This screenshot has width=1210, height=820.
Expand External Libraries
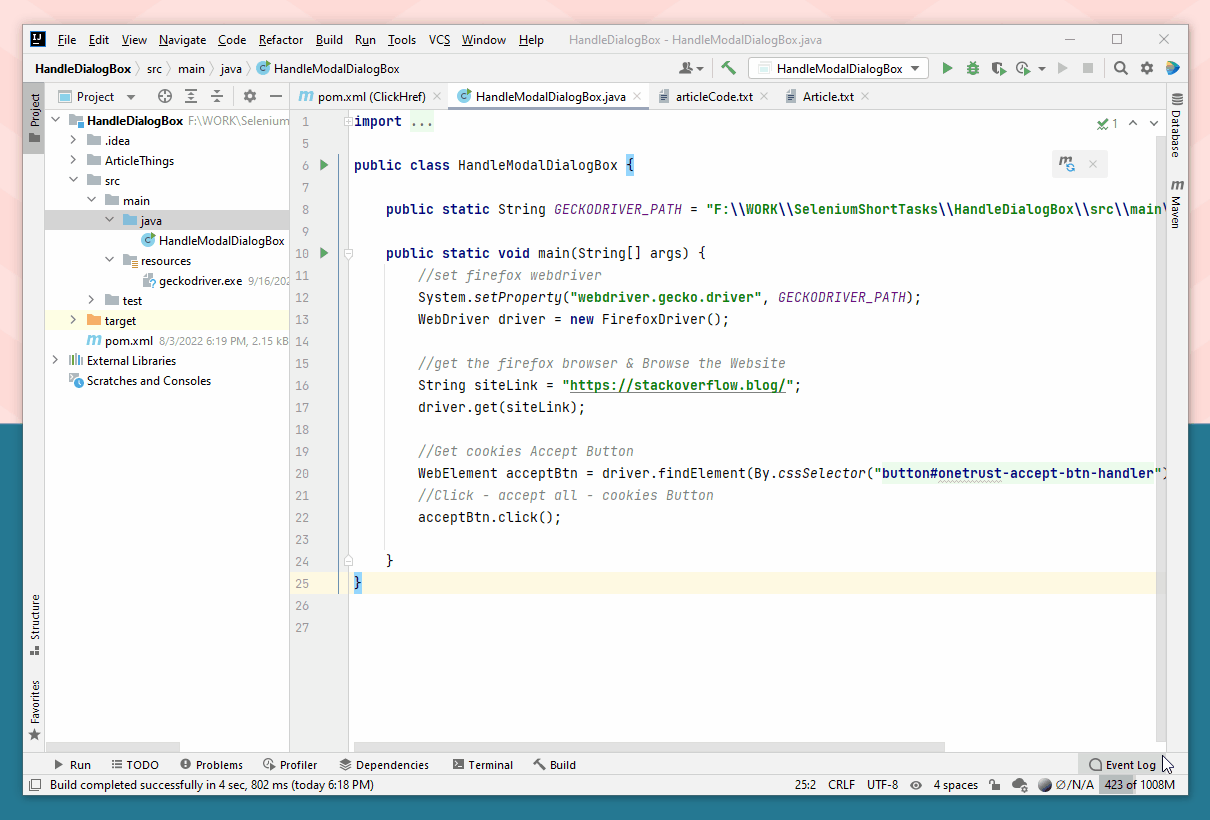pyautogui.click(x=55, y=360)
